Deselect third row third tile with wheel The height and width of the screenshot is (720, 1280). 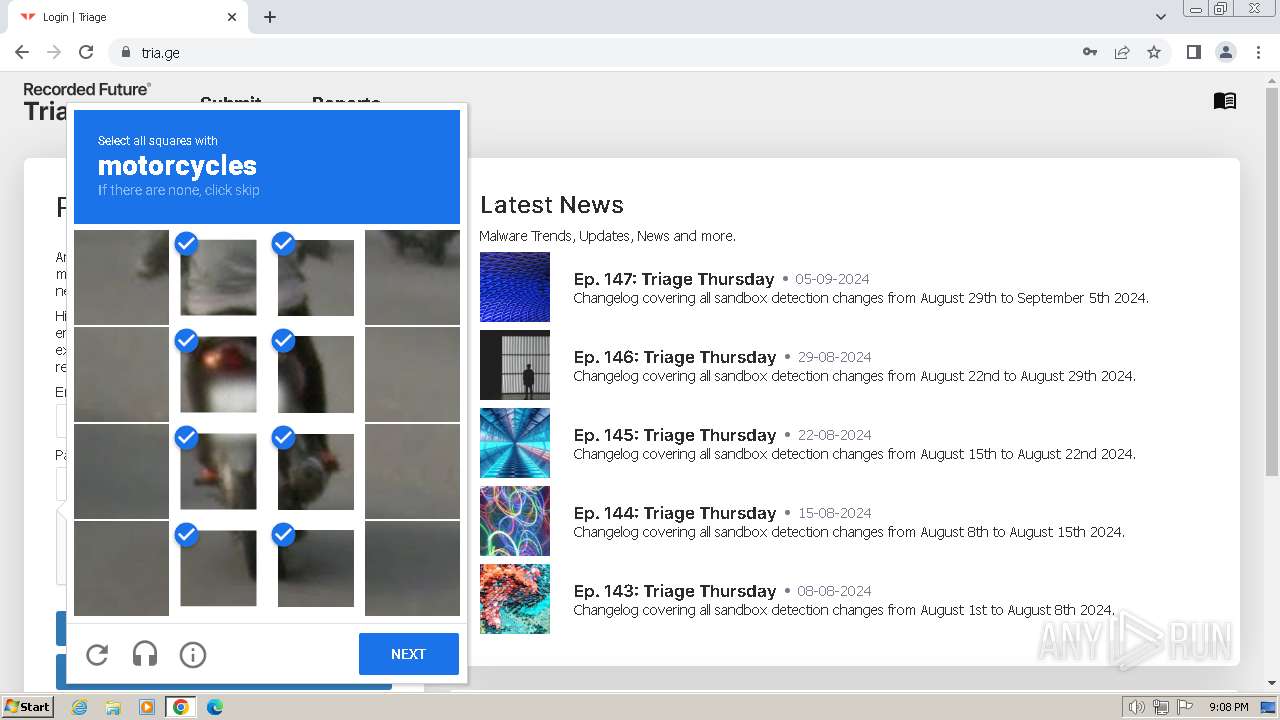tap(315, 471)
